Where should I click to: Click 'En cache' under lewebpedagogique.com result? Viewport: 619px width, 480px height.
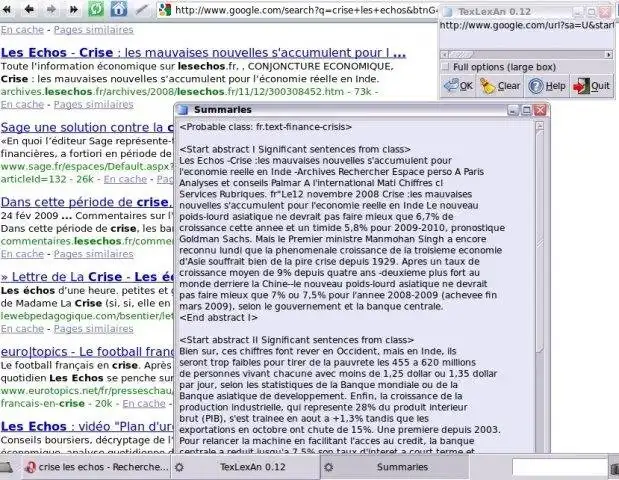[22, 329]
